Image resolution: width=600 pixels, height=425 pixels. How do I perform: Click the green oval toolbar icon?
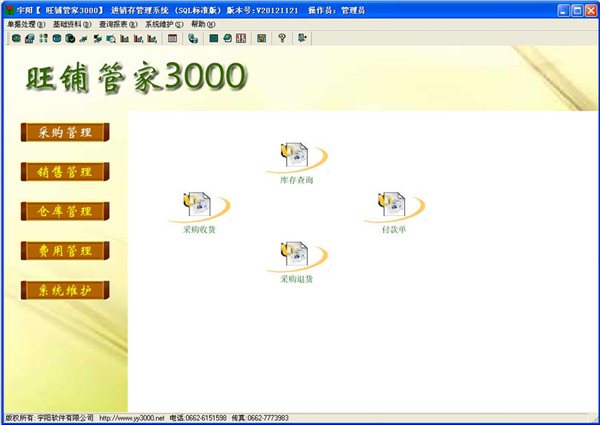click(16, 38)
